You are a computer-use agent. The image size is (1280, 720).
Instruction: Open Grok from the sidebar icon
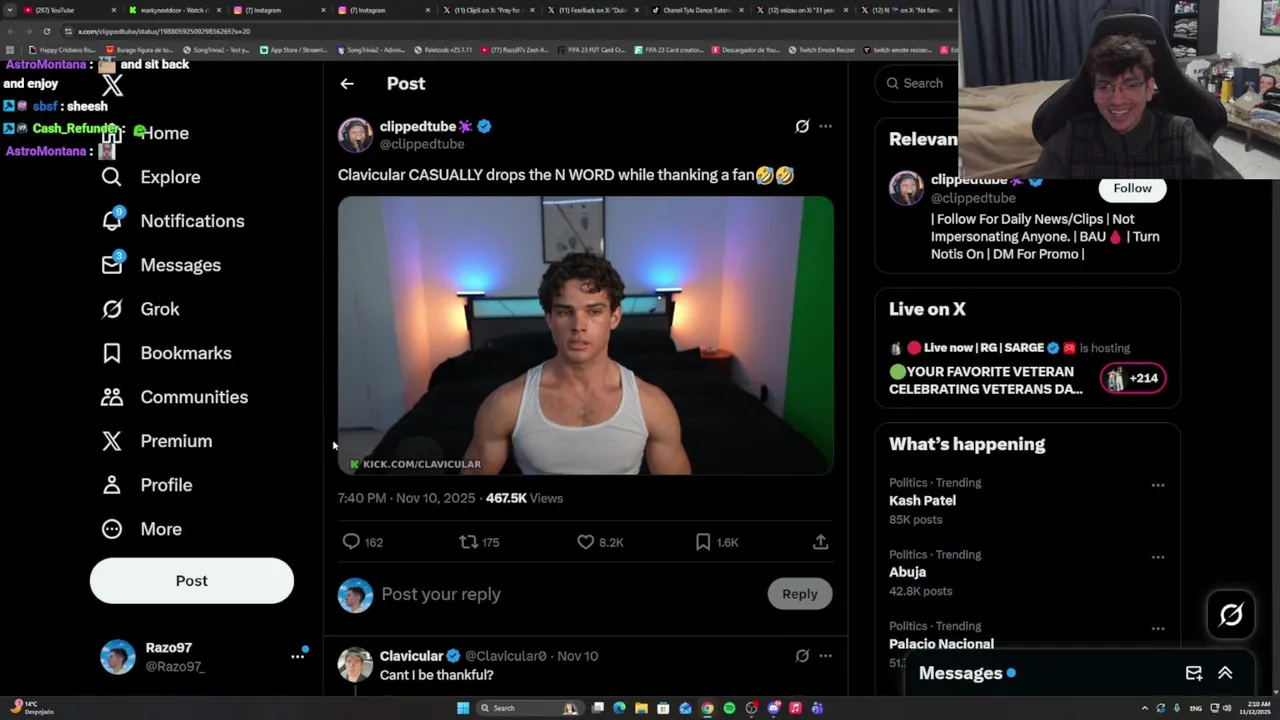click(x=112, y=309)
